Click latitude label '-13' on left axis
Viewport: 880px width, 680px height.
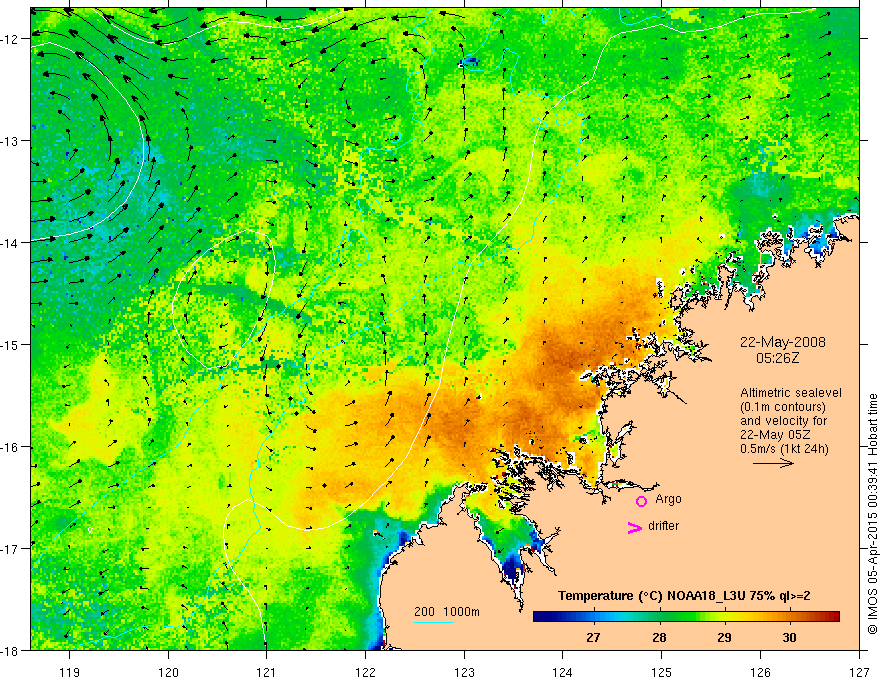(x=10, y=141)
